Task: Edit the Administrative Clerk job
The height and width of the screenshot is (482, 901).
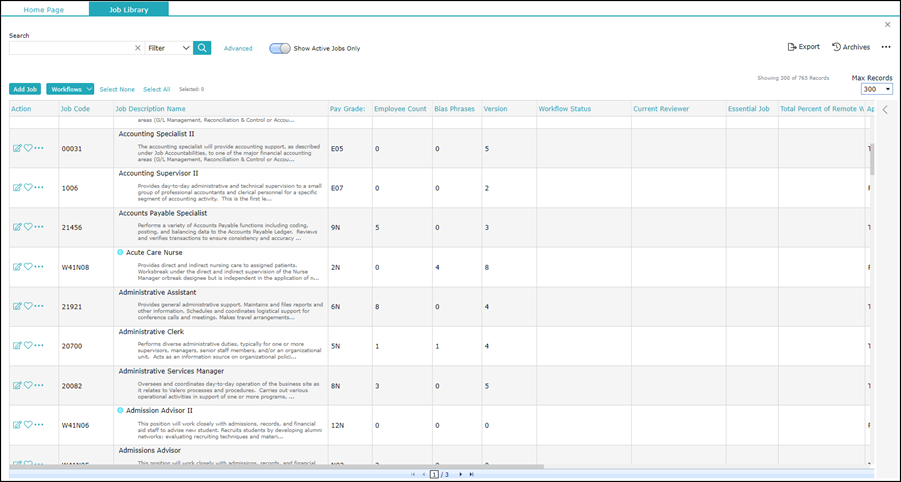Action: (17, 345)
